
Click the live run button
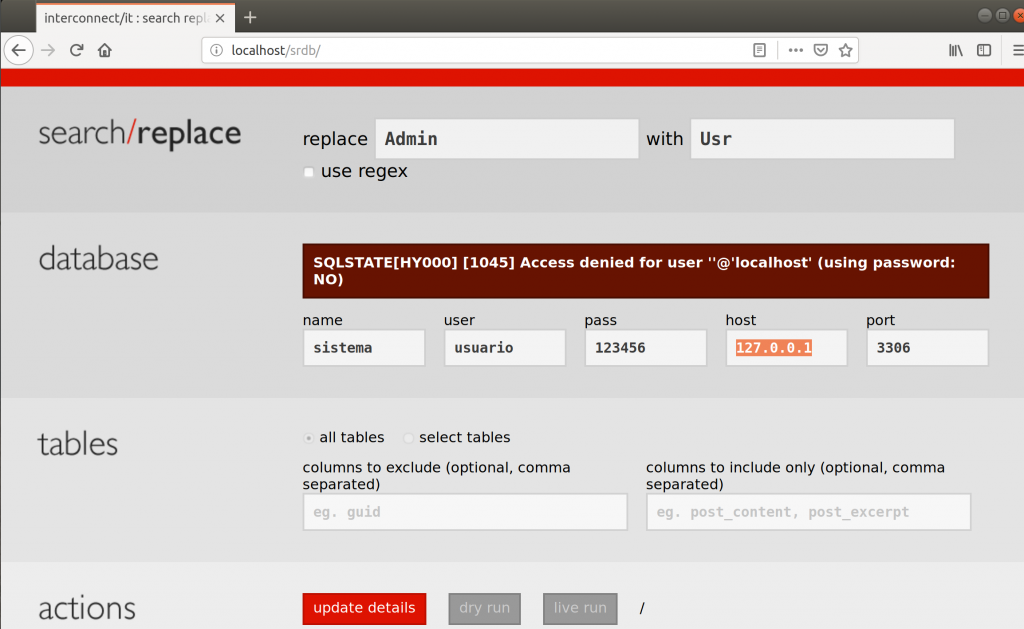[x=580, y=608]
